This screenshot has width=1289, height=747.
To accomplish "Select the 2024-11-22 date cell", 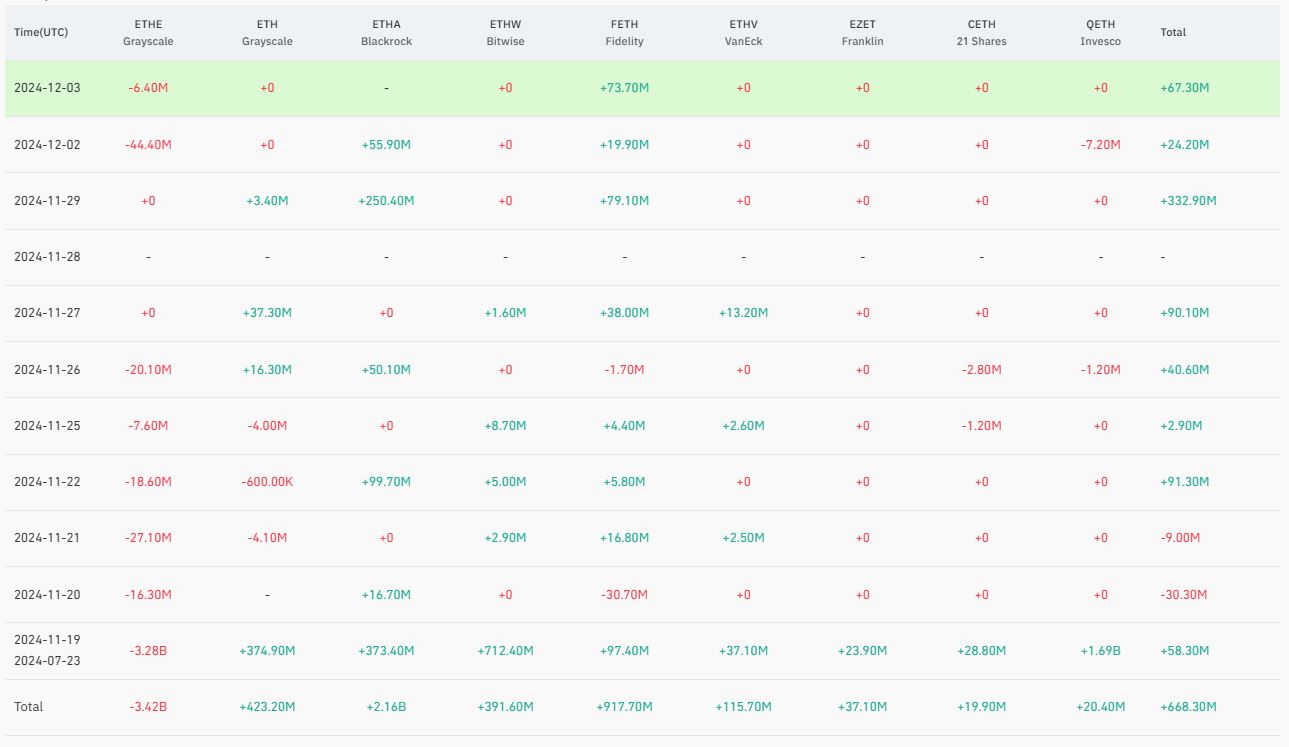I will [x=47, y=482].
